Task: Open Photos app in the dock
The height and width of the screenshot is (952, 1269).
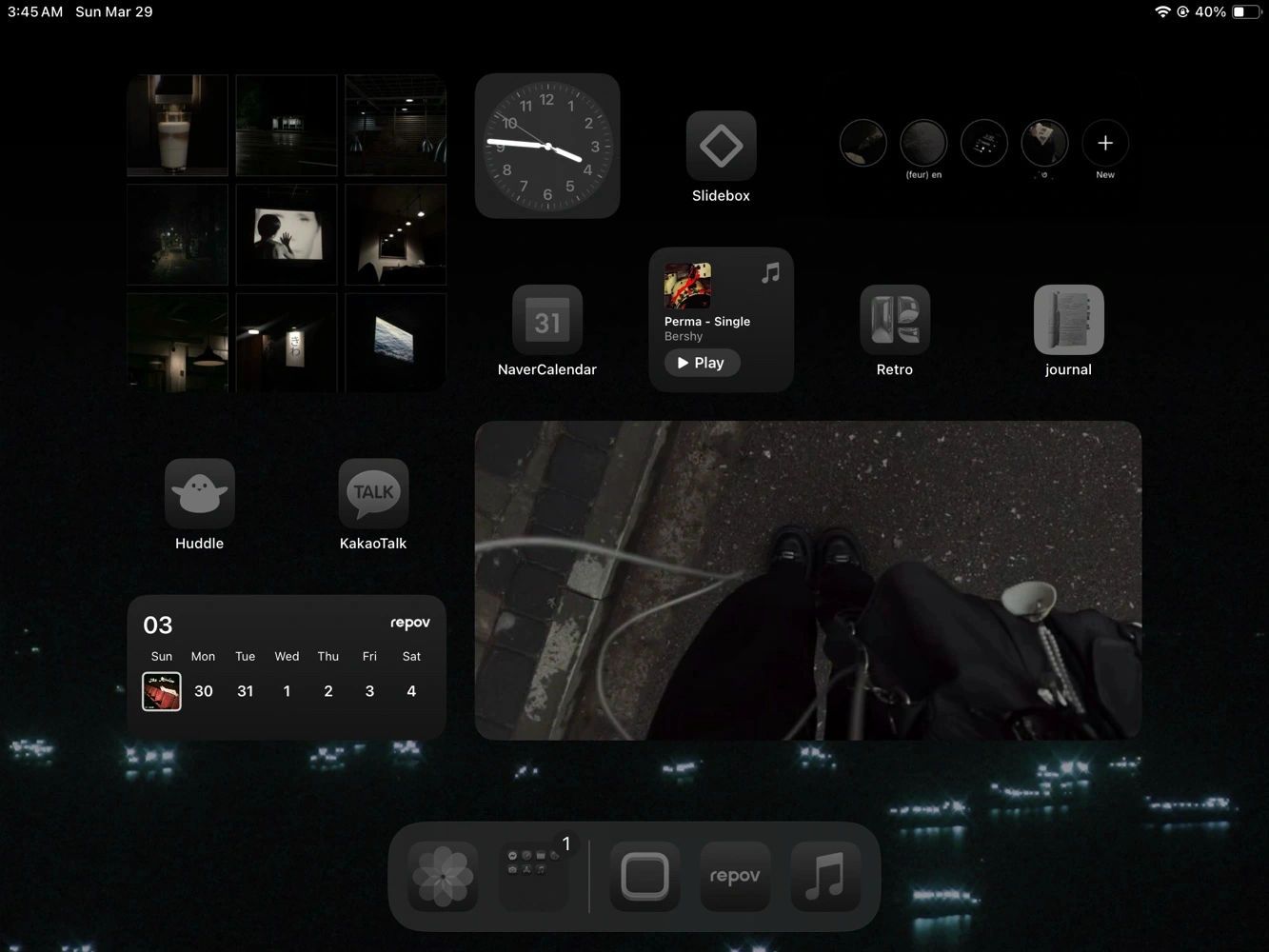Action: tap(443, 876)
